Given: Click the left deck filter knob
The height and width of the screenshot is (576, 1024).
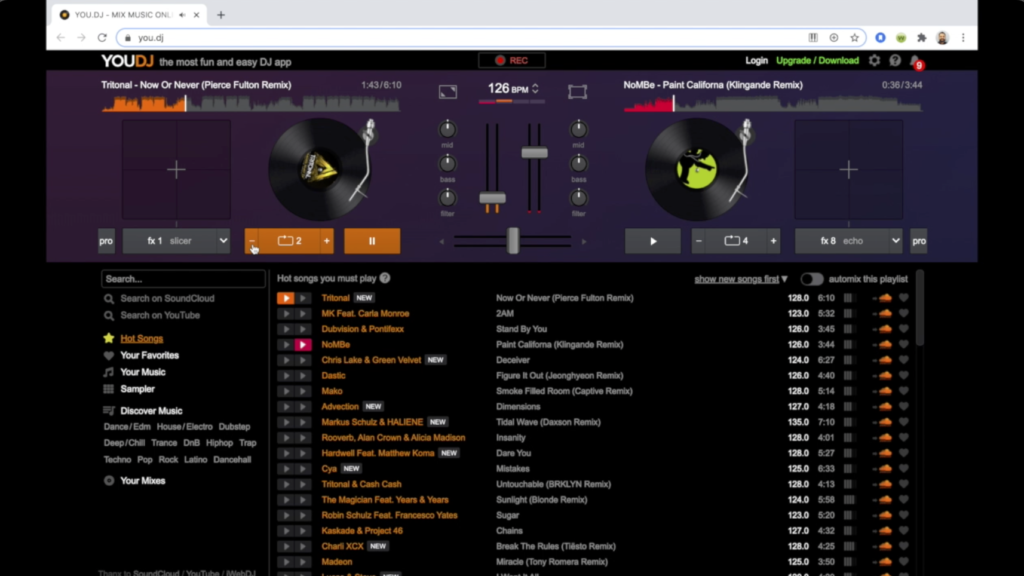Looking at the screenshot, I should pos(447,197).
